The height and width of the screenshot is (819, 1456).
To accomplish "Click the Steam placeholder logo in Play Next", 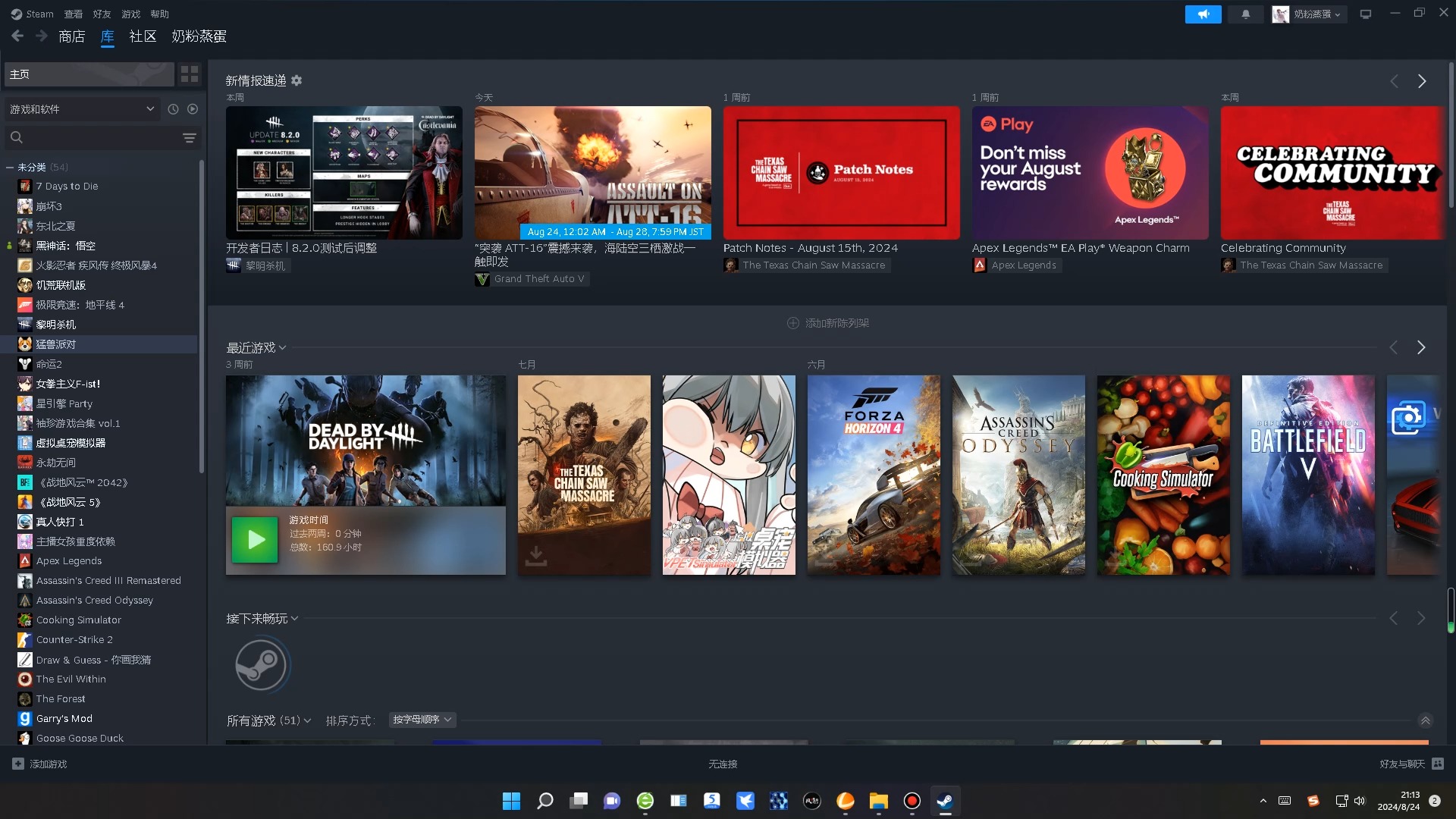I will [261, 665].
